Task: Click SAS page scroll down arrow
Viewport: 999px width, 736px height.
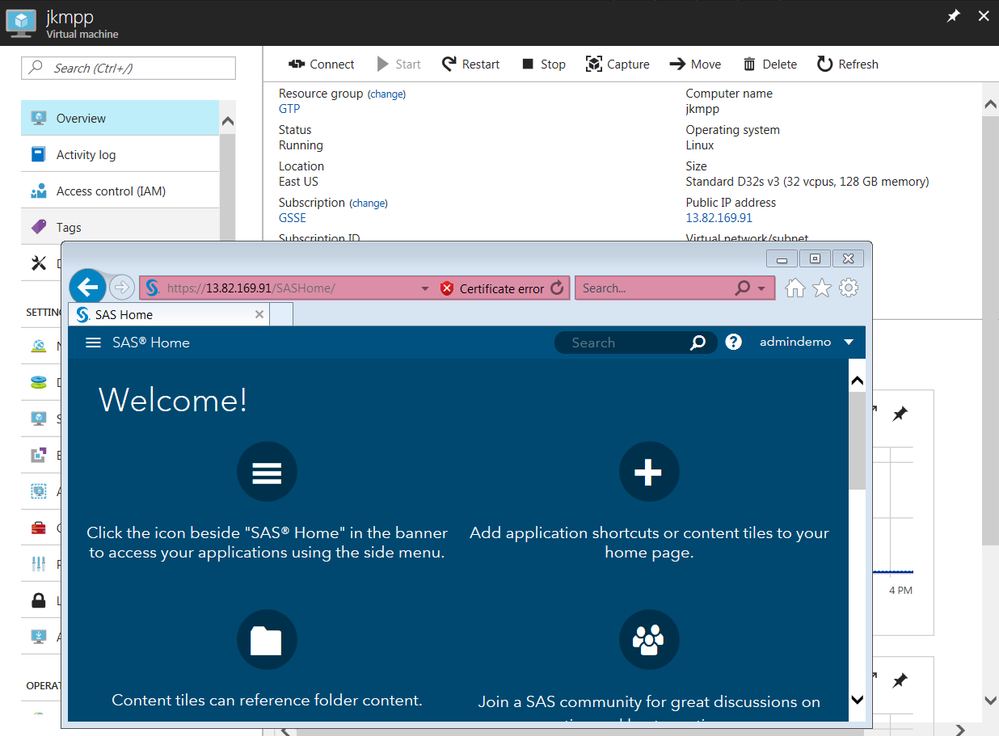Action: tap(858, 700)
